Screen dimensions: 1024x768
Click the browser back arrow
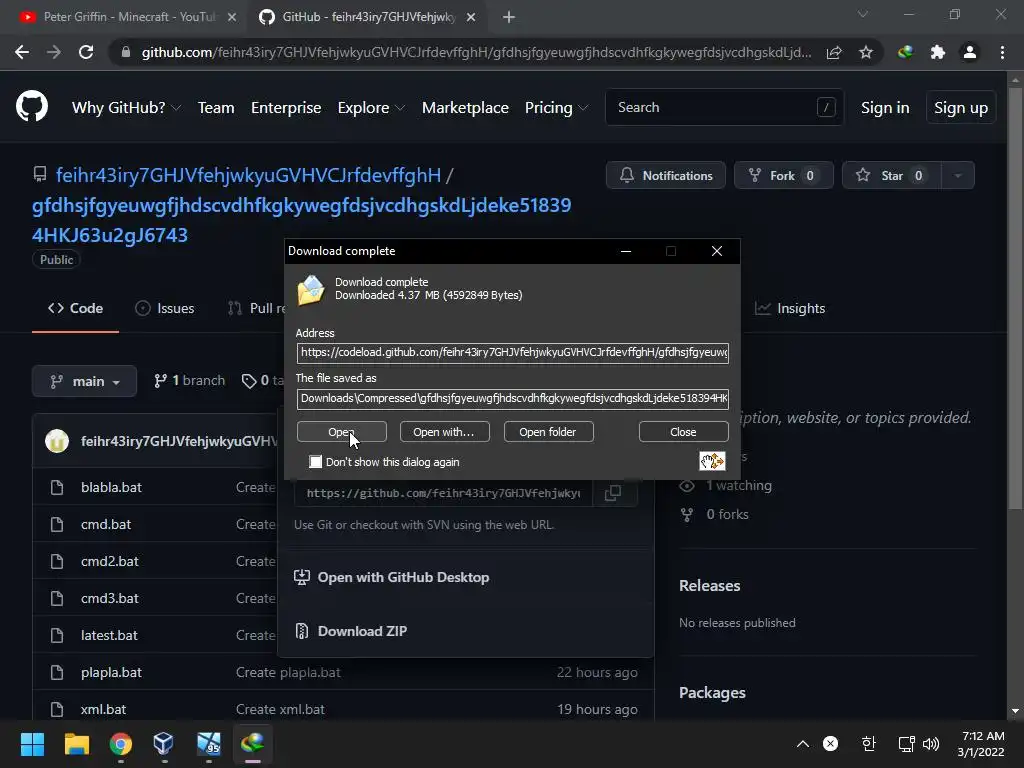(22, 52)
